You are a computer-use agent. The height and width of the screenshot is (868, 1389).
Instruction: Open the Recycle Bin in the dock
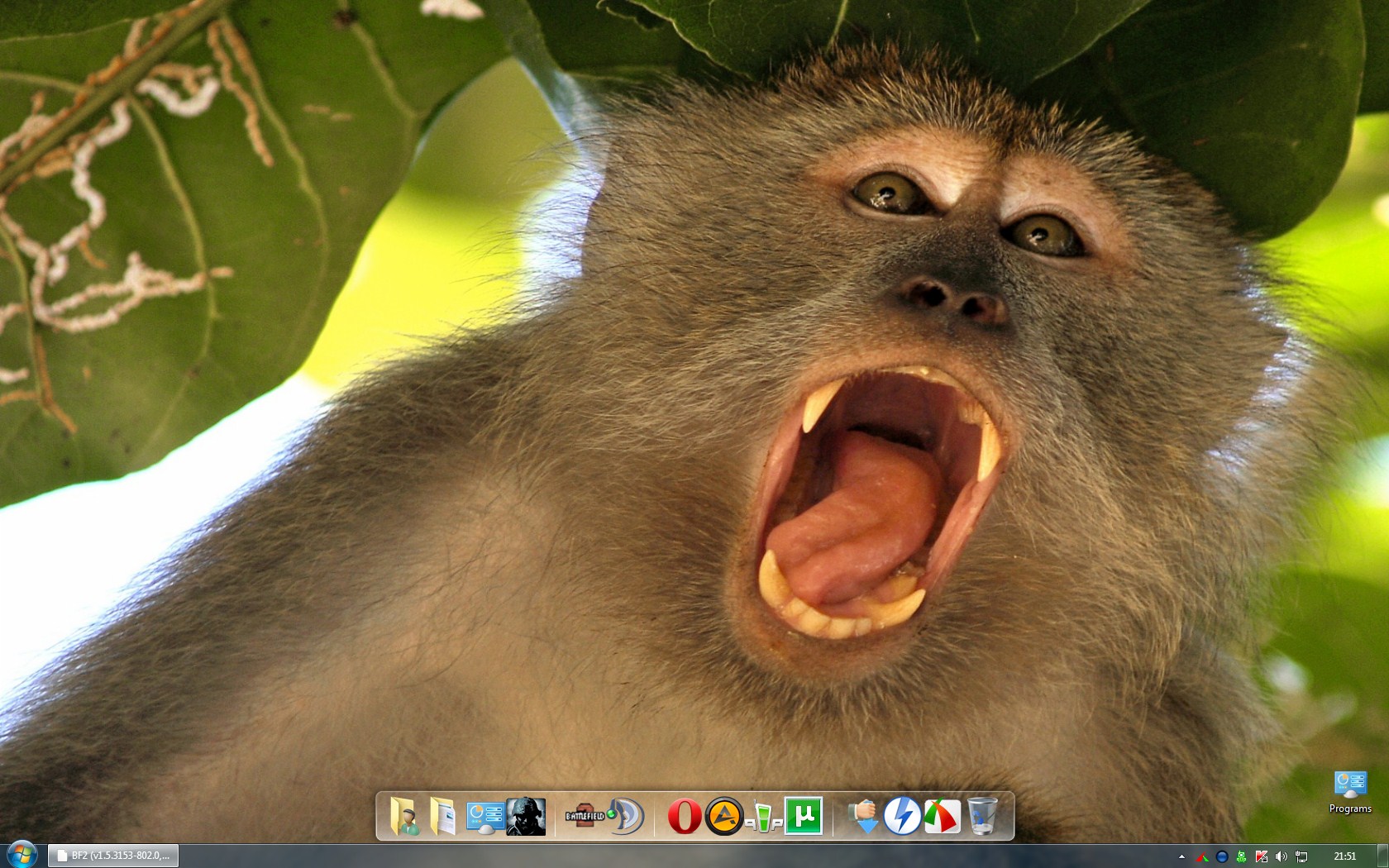(x=982, y=817)
